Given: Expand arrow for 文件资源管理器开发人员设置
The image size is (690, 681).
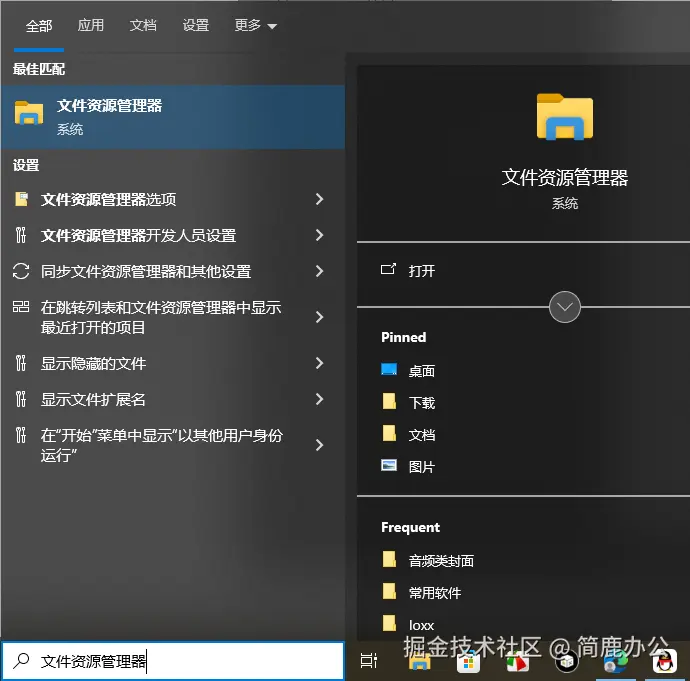Looking at the screenshot, I should point(319,235).
